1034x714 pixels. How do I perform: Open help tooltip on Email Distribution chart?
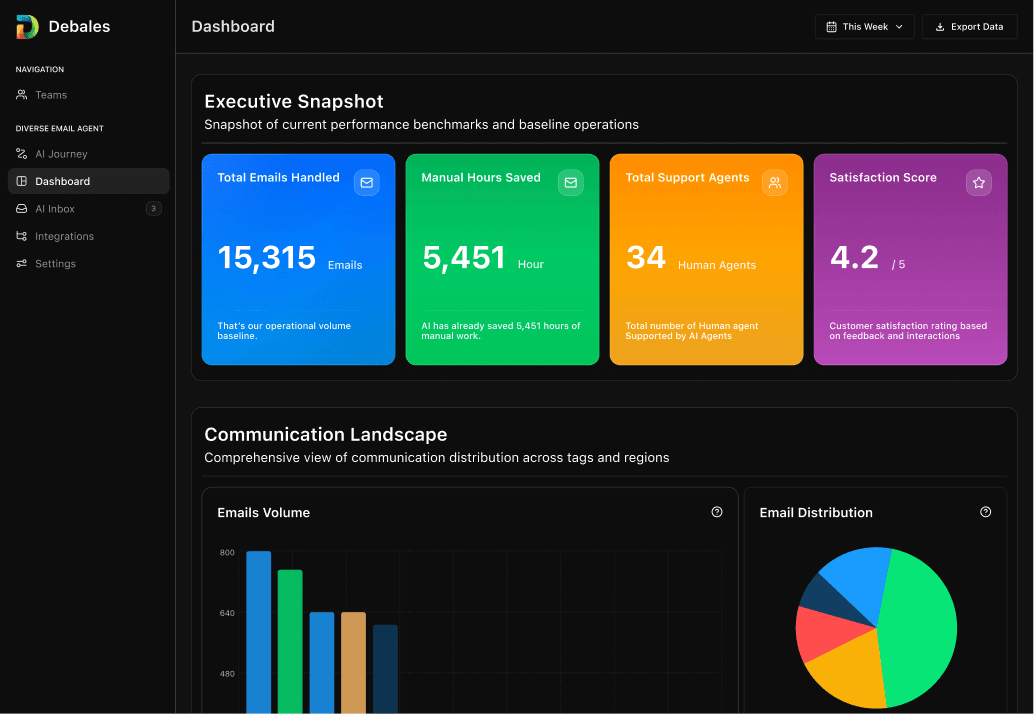985,511
